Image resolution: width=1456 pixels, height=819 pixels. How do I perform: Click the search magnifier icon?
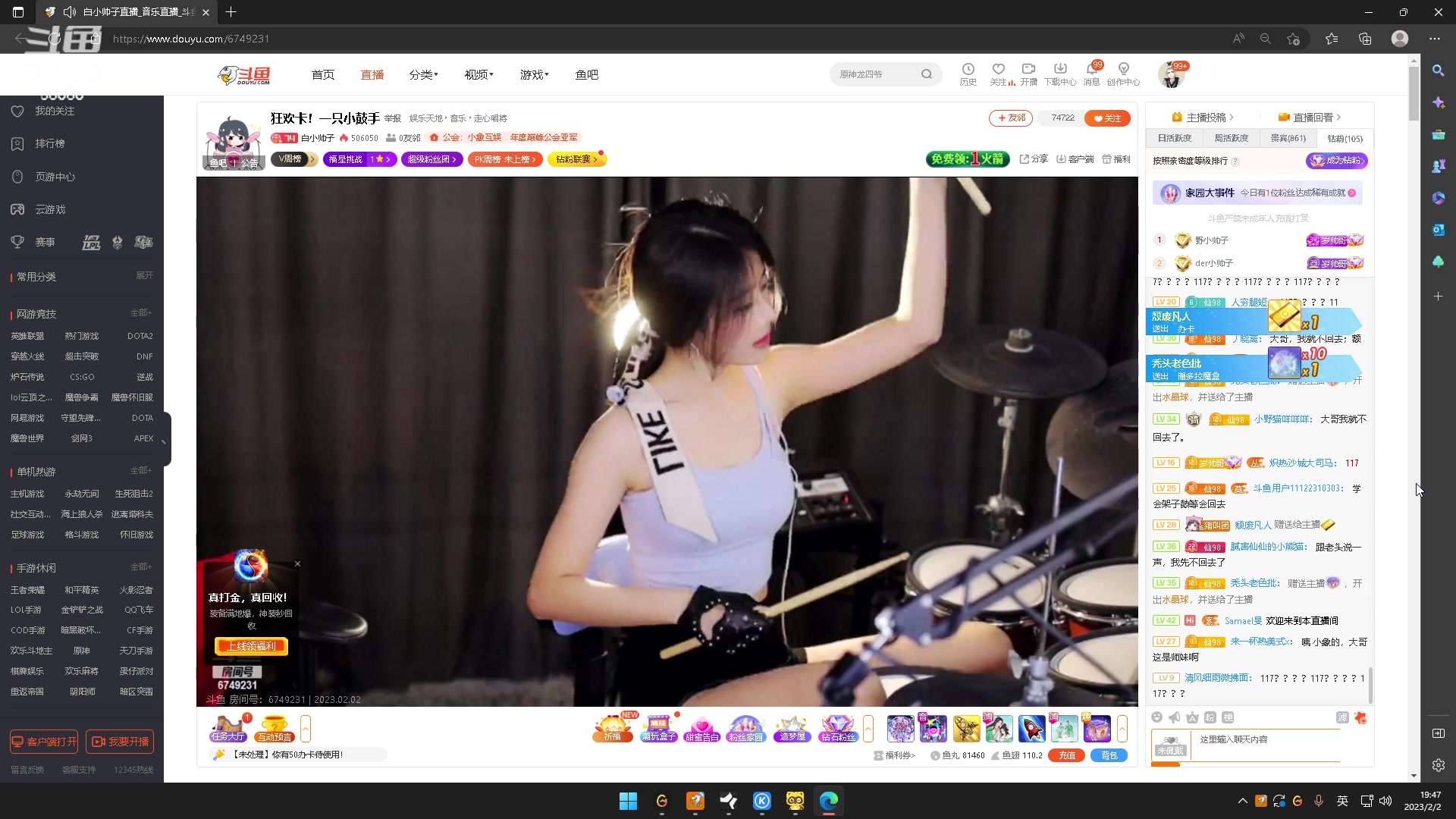click(x=927, y=74)
